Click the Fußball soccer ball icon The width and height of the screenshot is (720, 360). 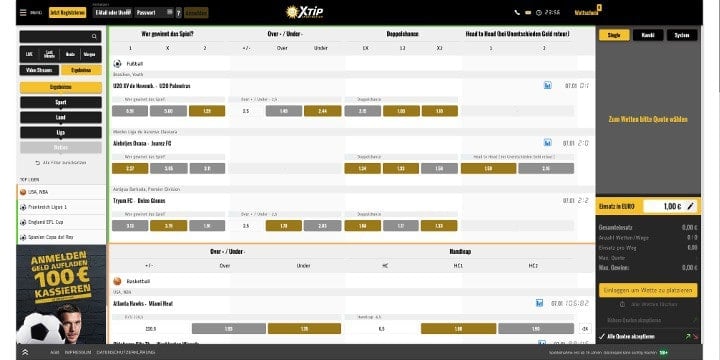point(117,64)
